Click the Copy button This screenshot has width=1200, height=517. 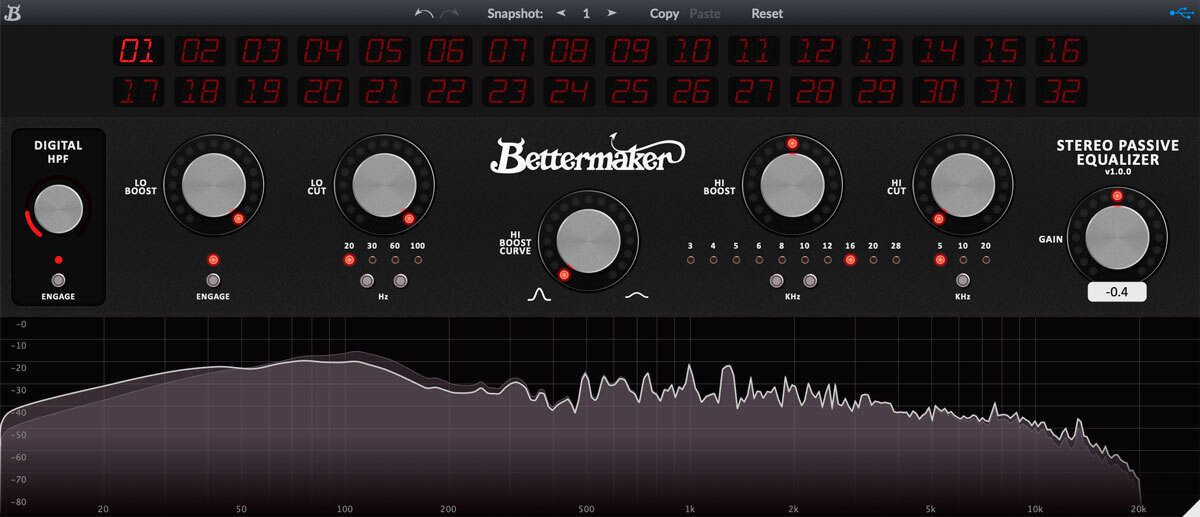(x=664, y=13)
